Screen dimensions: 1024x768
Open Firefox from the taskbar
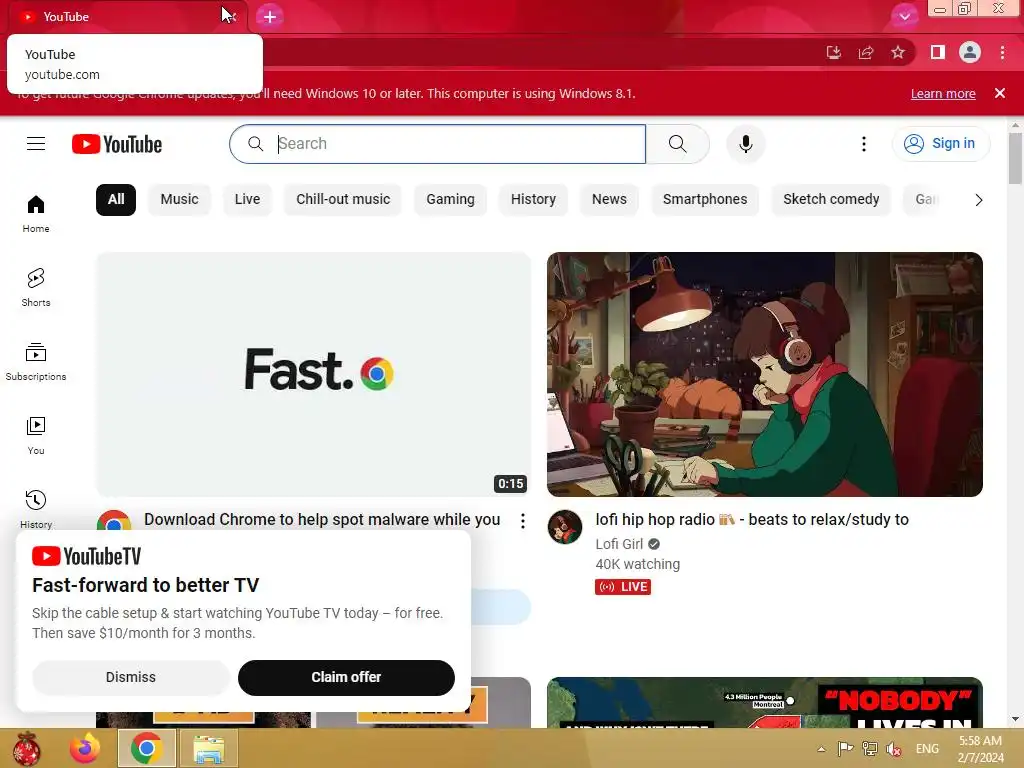(x=85, y=748)
